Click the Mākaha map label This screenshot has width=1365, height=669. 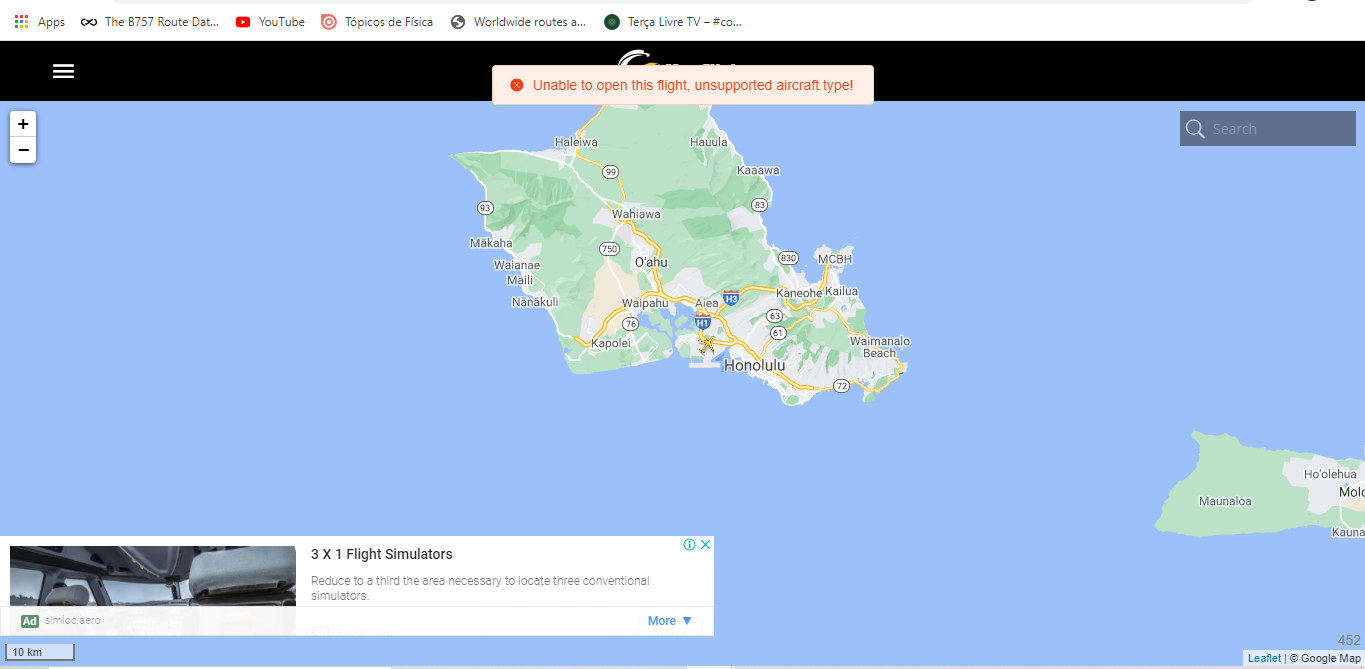coord(491,243)
